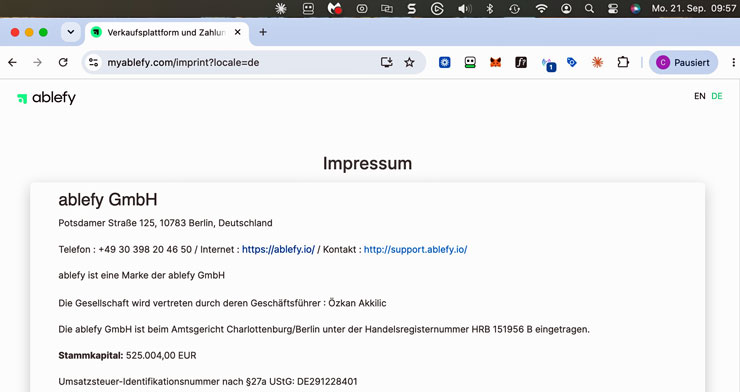Bookmark this page with the star icon
Screen dimensions: 740x392
coord(409,62)
